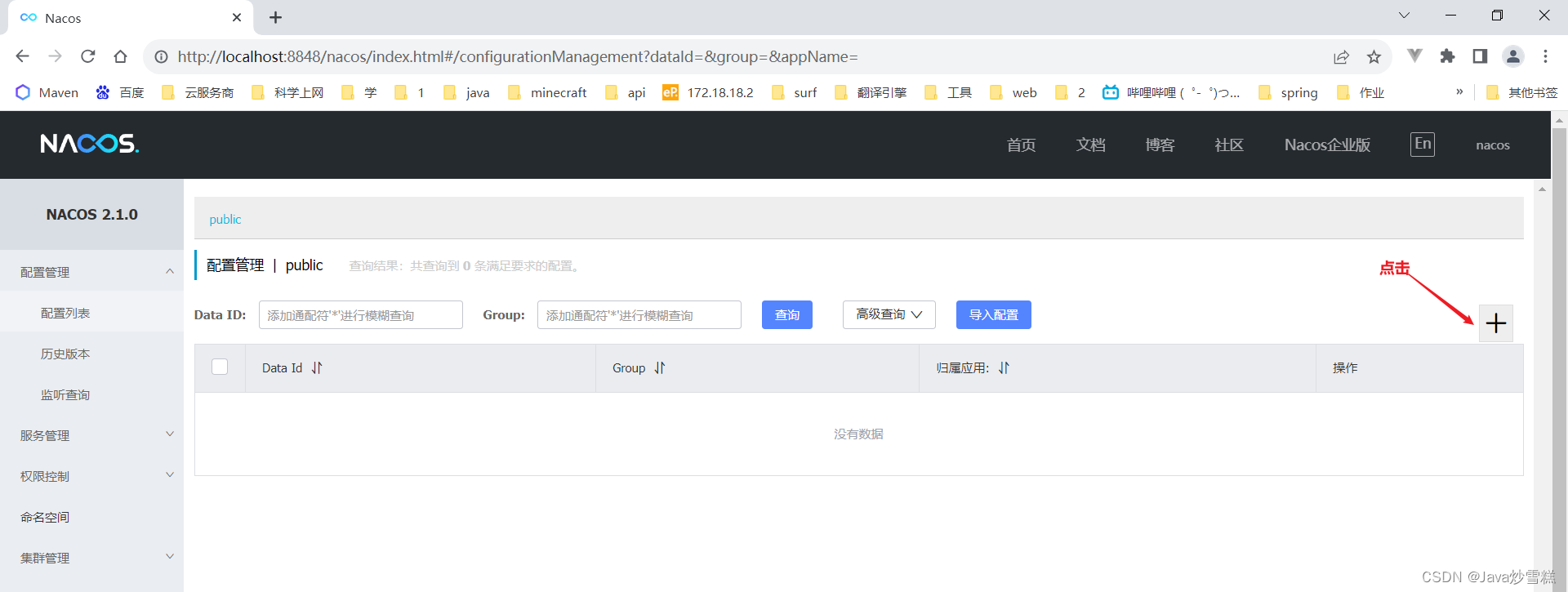
Task: Open new browser tab
Action: [276, 17]
